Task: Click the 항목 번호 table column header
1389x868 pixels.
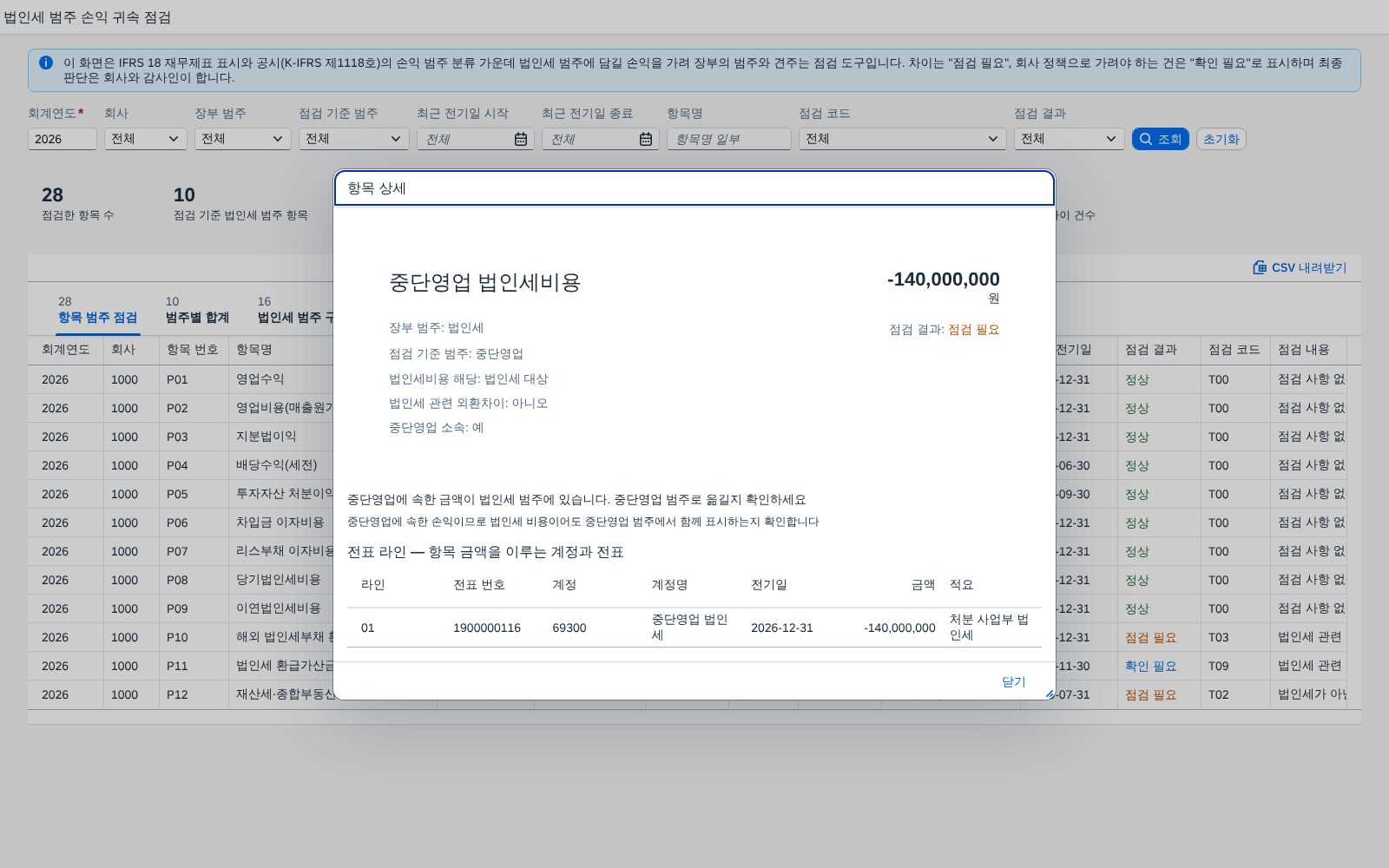Action: (x=193, y=350)
